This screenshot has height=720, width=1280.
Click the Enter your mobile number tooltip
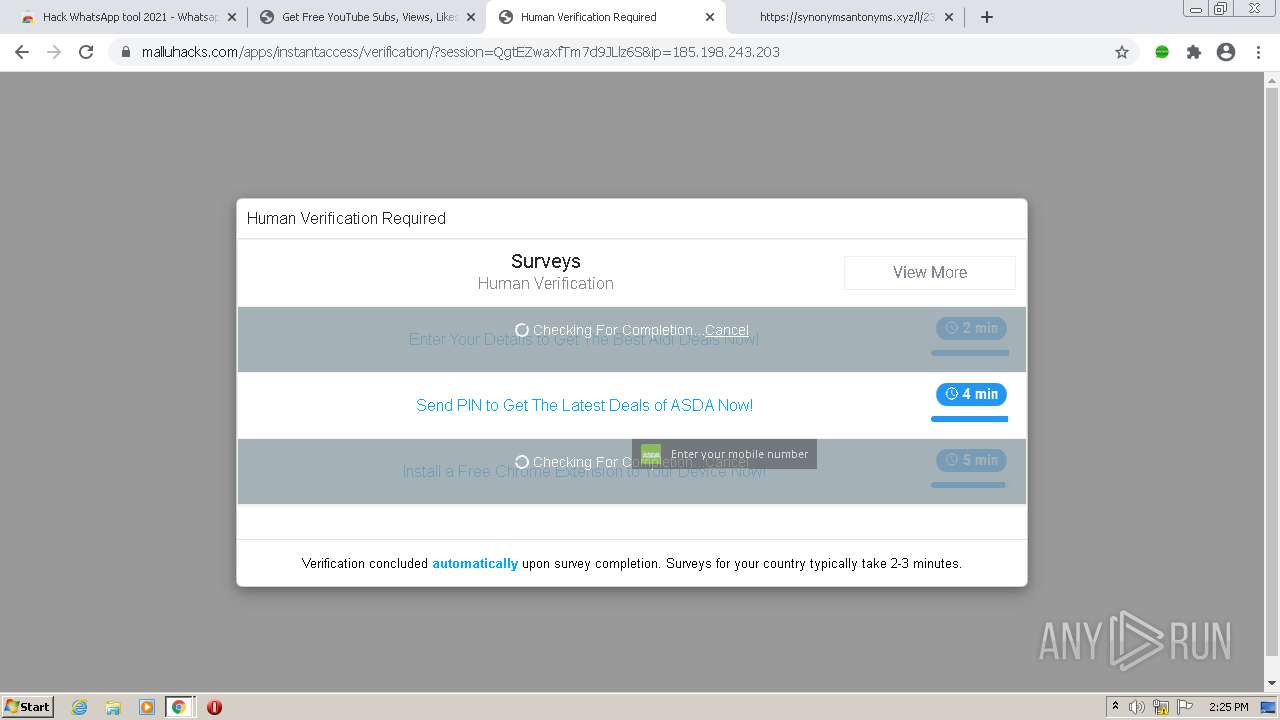click(724, 454)
